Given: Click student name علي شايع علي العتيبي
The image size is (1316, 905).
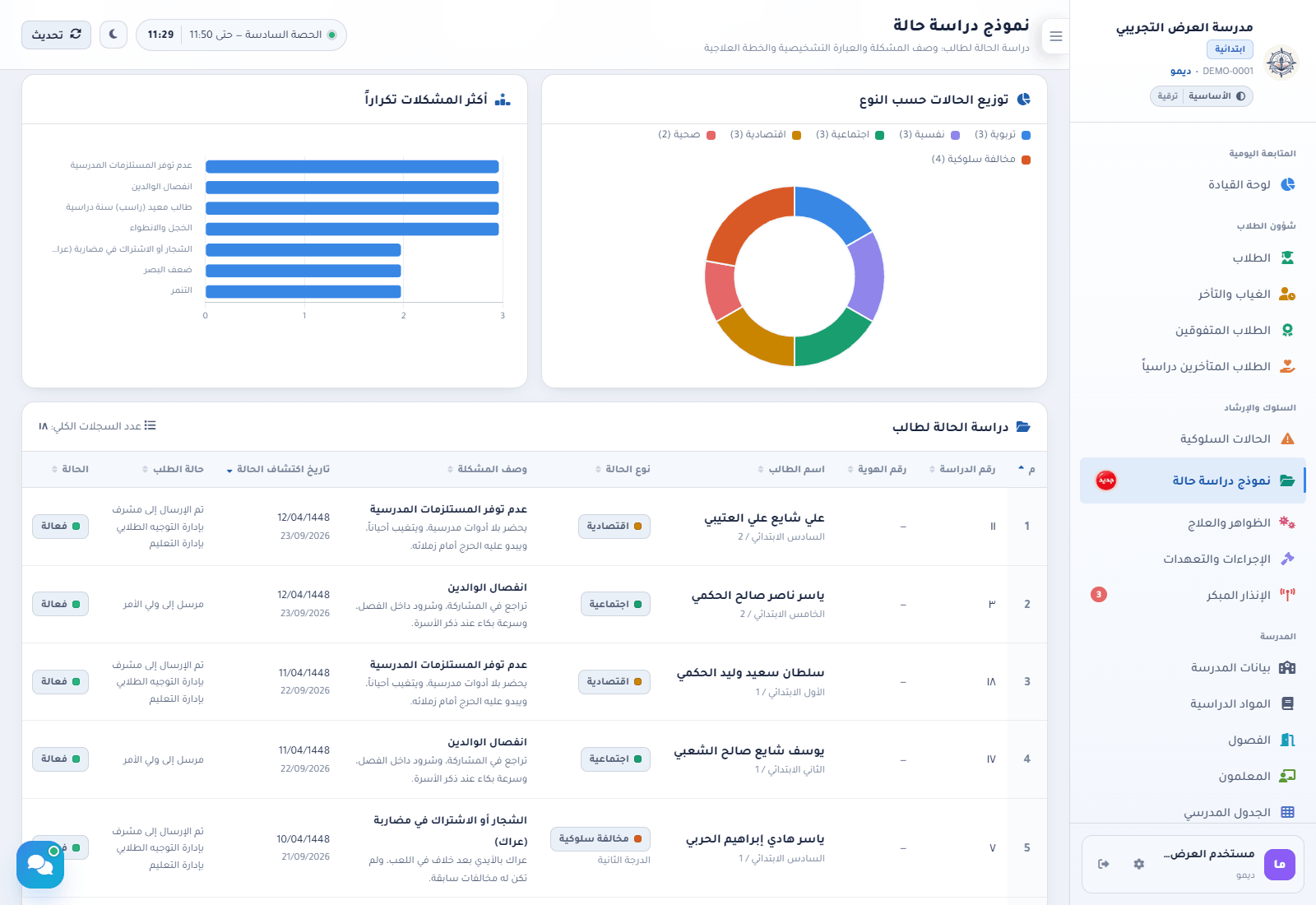Looking at the screenshot, I should [x=764, y=517].
